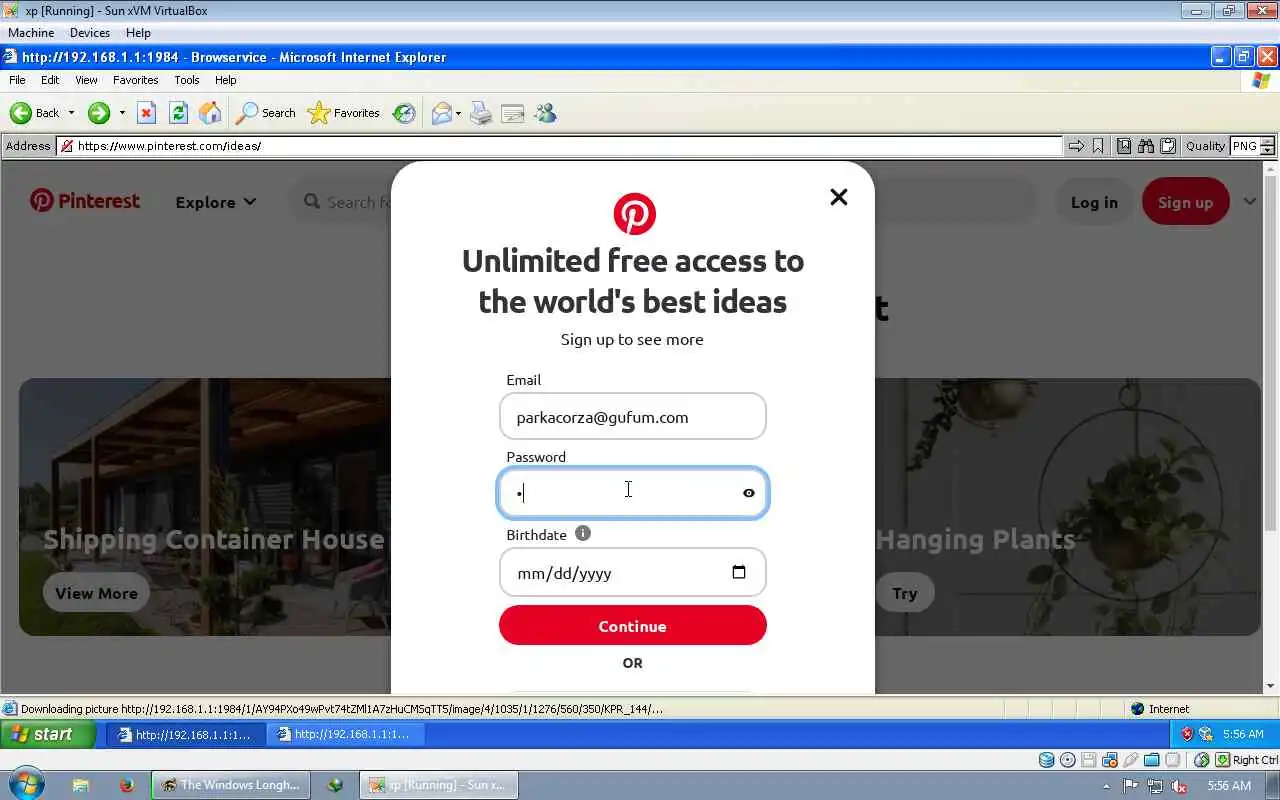
Task: Go to the IE Home page icon
Action: tap(210, 113)
